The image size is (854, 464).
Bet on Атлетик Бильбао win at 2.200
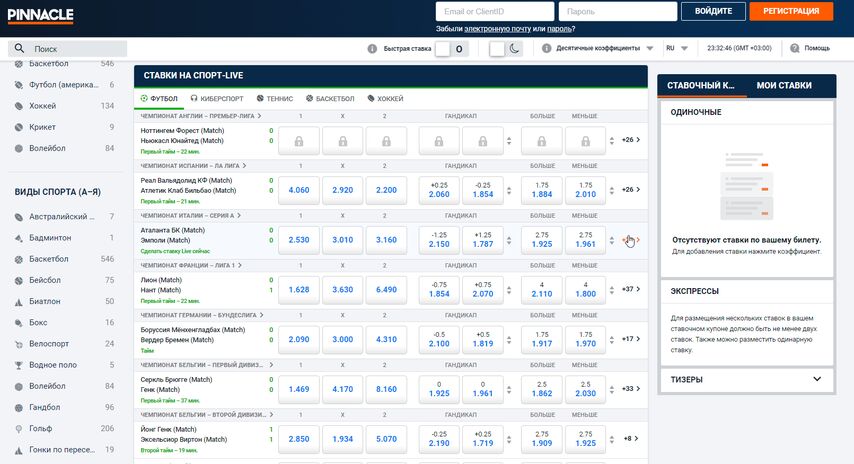(x=386, y=190)
